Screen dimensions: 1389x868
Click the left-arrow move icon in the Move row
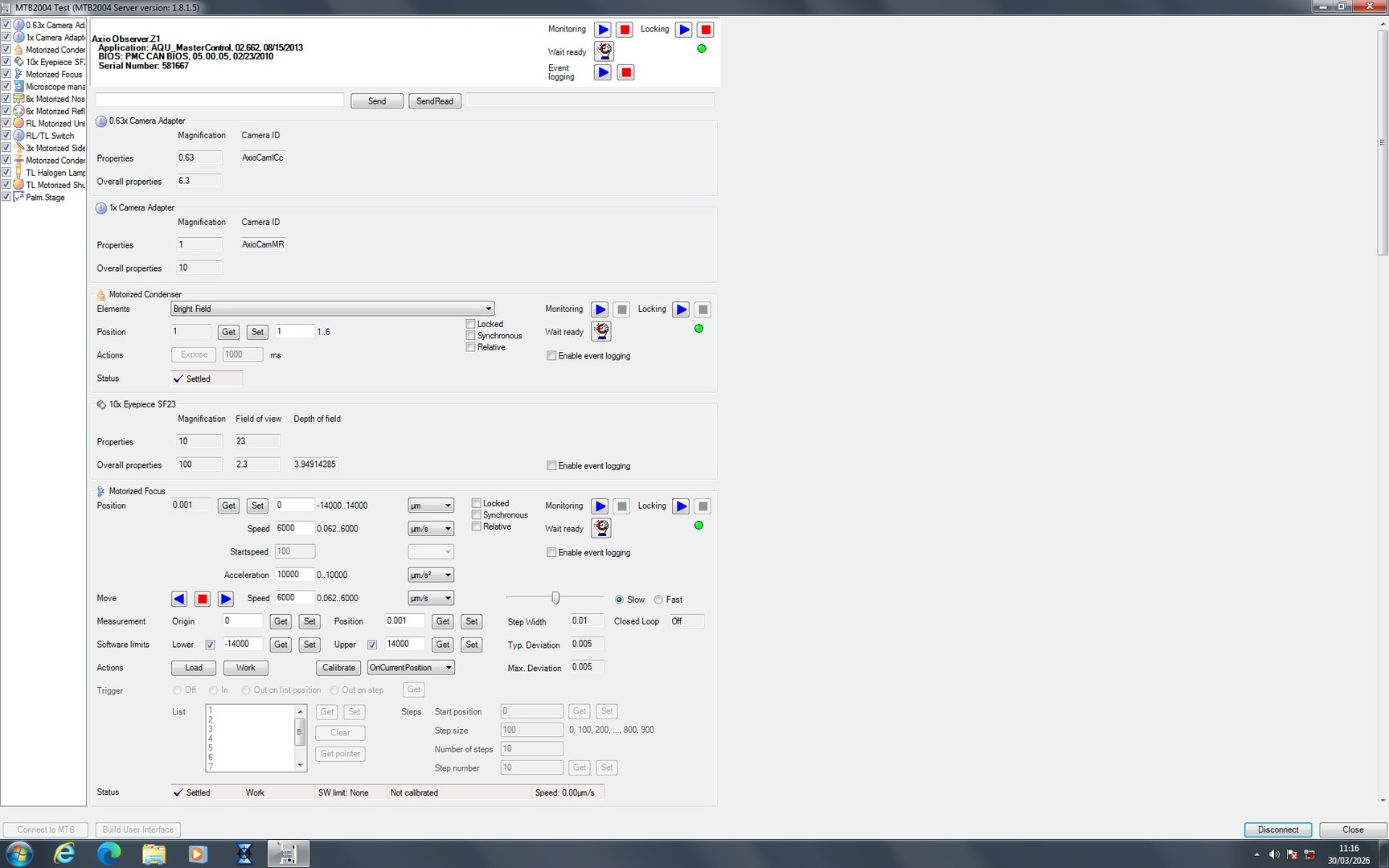coord(179,598)
